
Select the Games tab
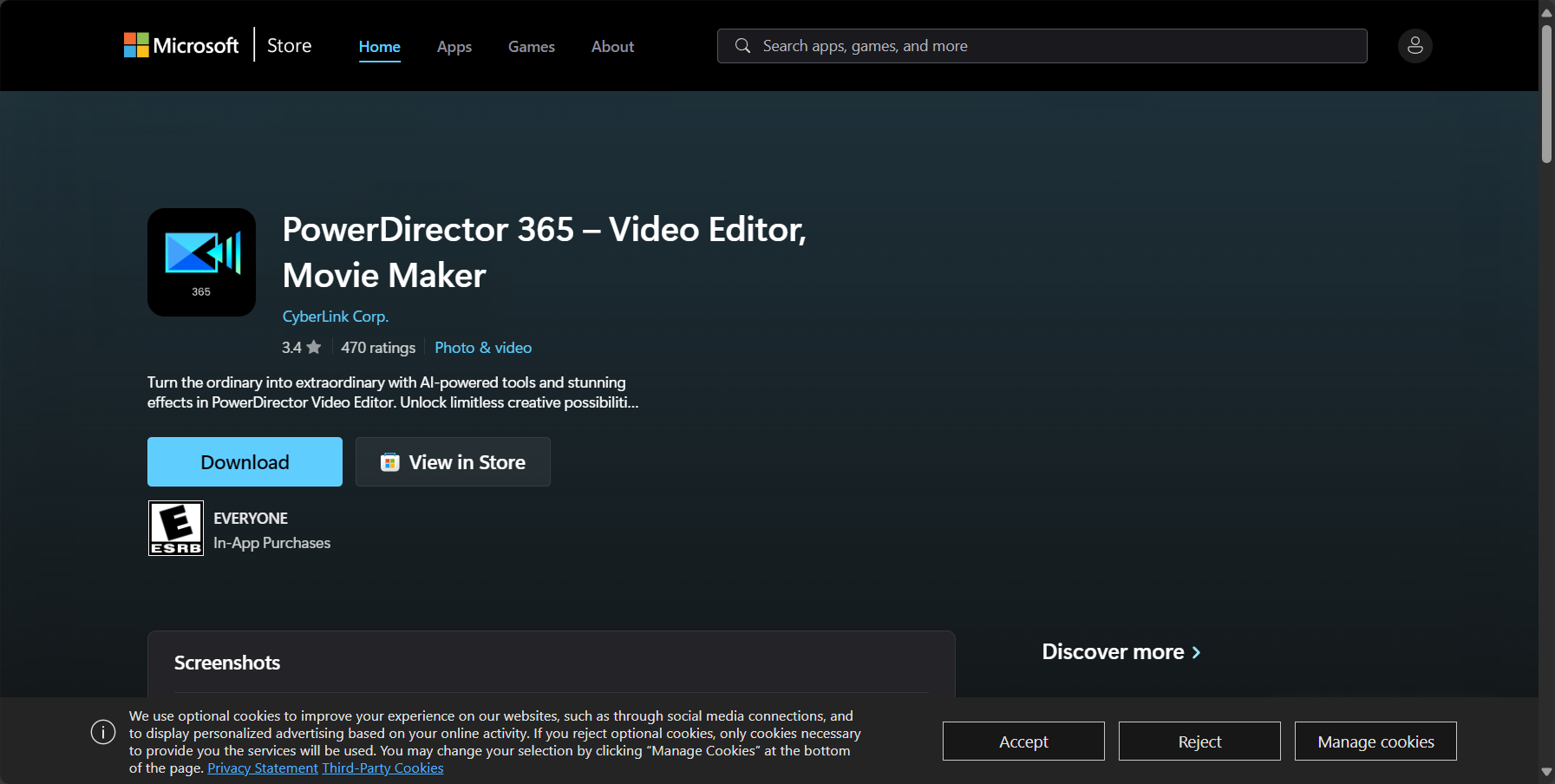point(532,47)
